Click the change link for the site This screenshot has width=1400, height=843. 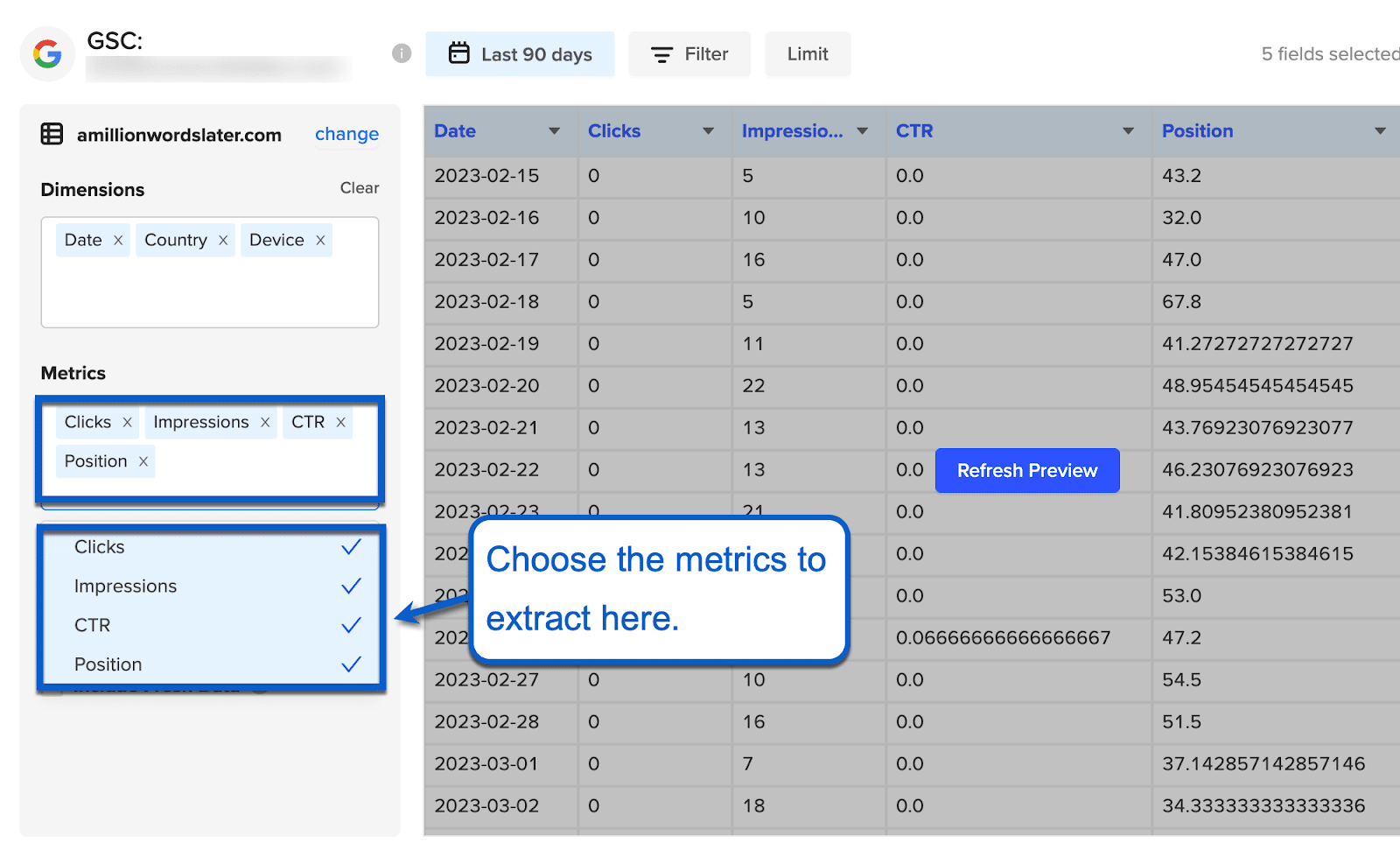(x=346, y=134)
